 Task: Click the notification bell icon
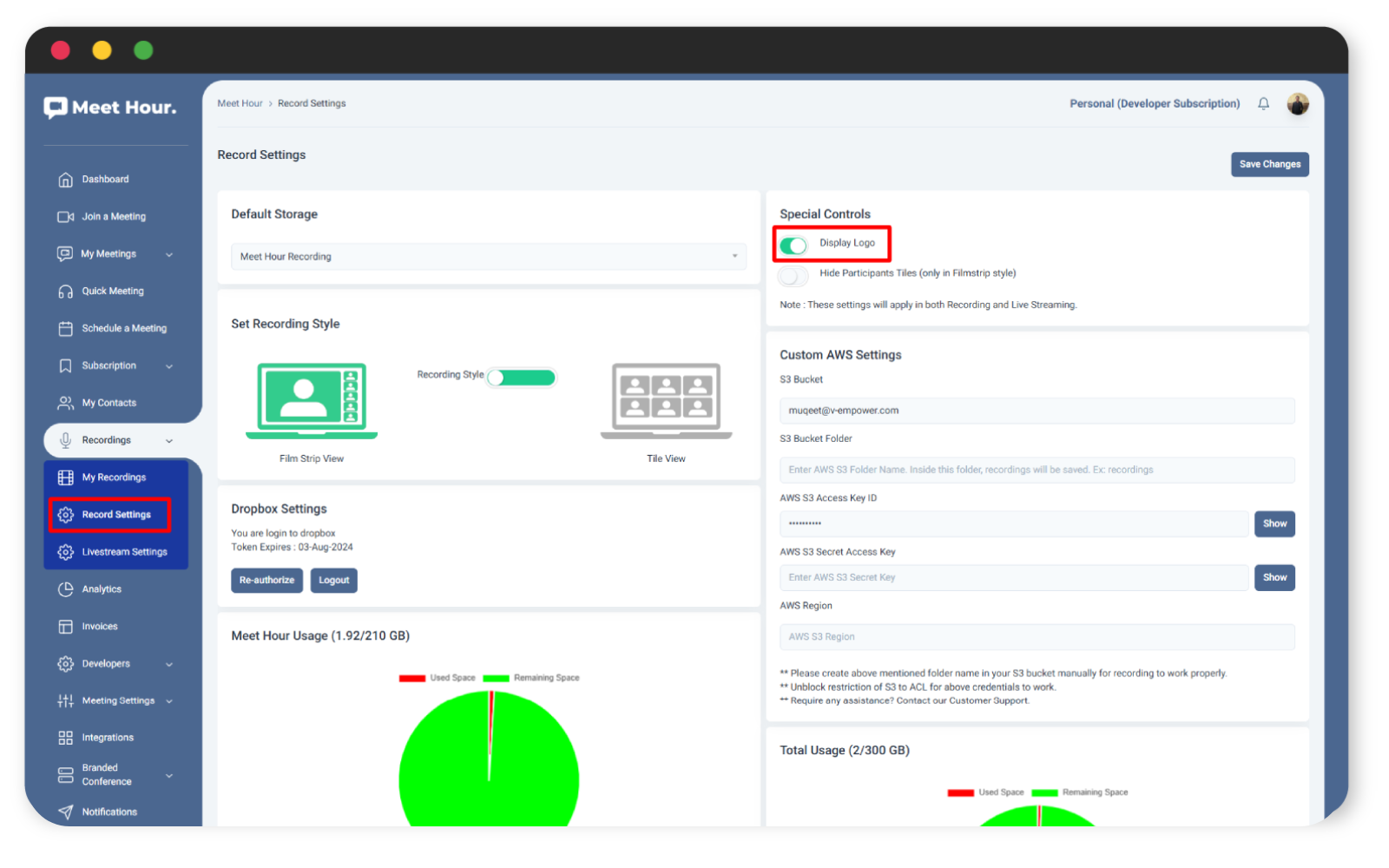coord(1263,104)
